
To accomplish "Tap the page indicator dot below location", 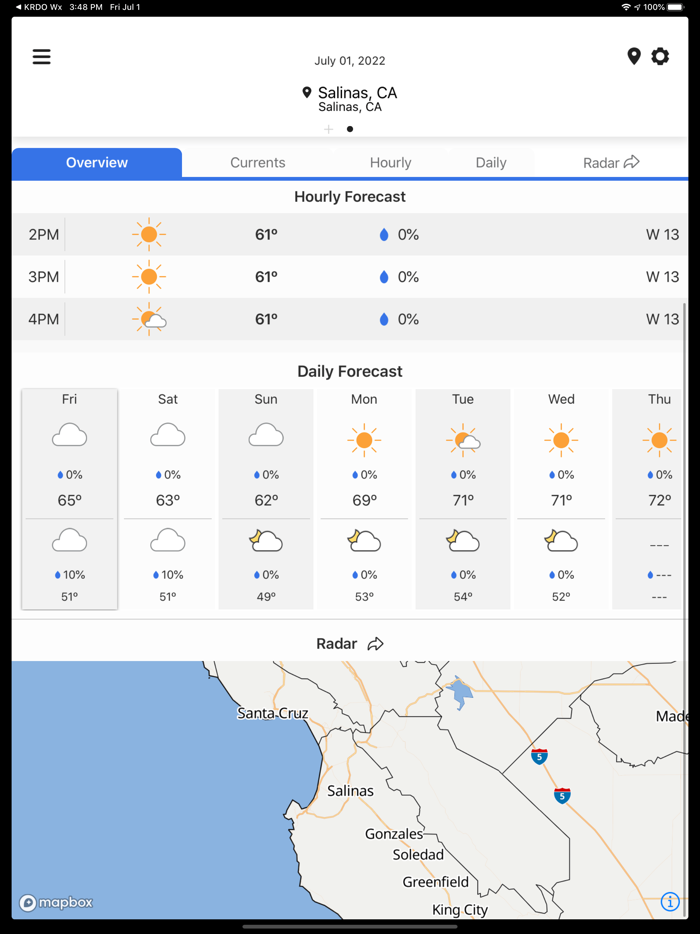I will point(350,129).
